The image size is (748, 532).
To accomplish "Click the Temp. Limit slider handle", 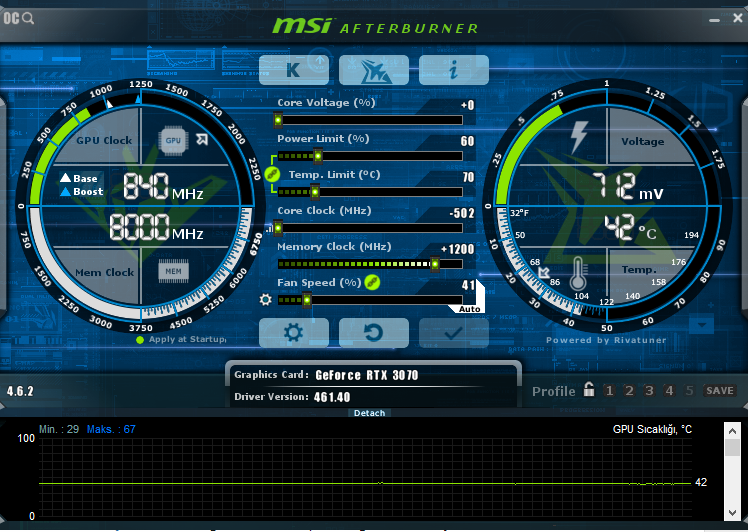I will pos(315,192).
